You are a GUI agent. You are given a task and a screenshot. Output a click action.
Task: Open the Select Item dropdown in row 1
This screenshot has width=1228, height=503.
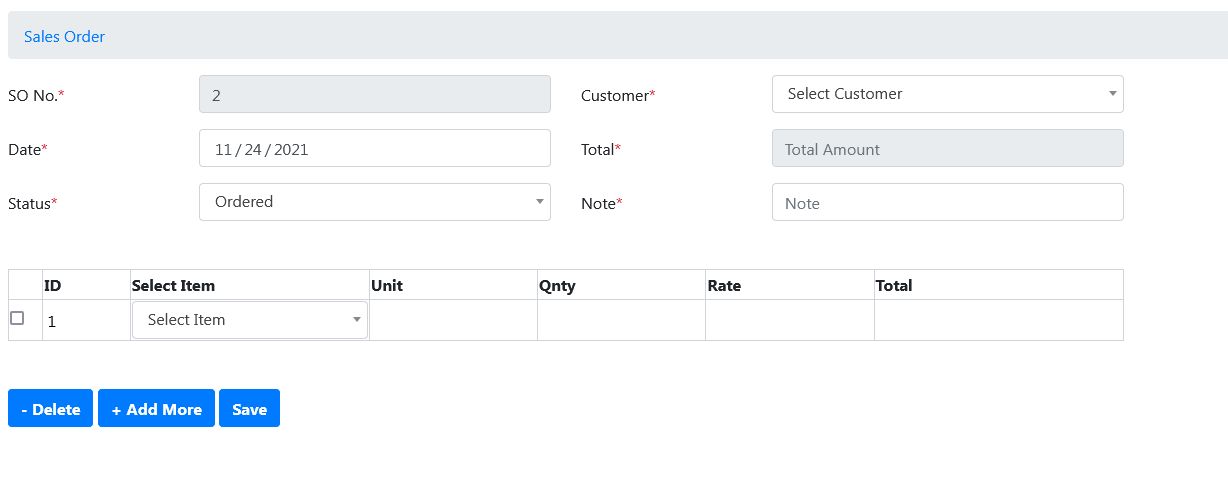[249, 320]
